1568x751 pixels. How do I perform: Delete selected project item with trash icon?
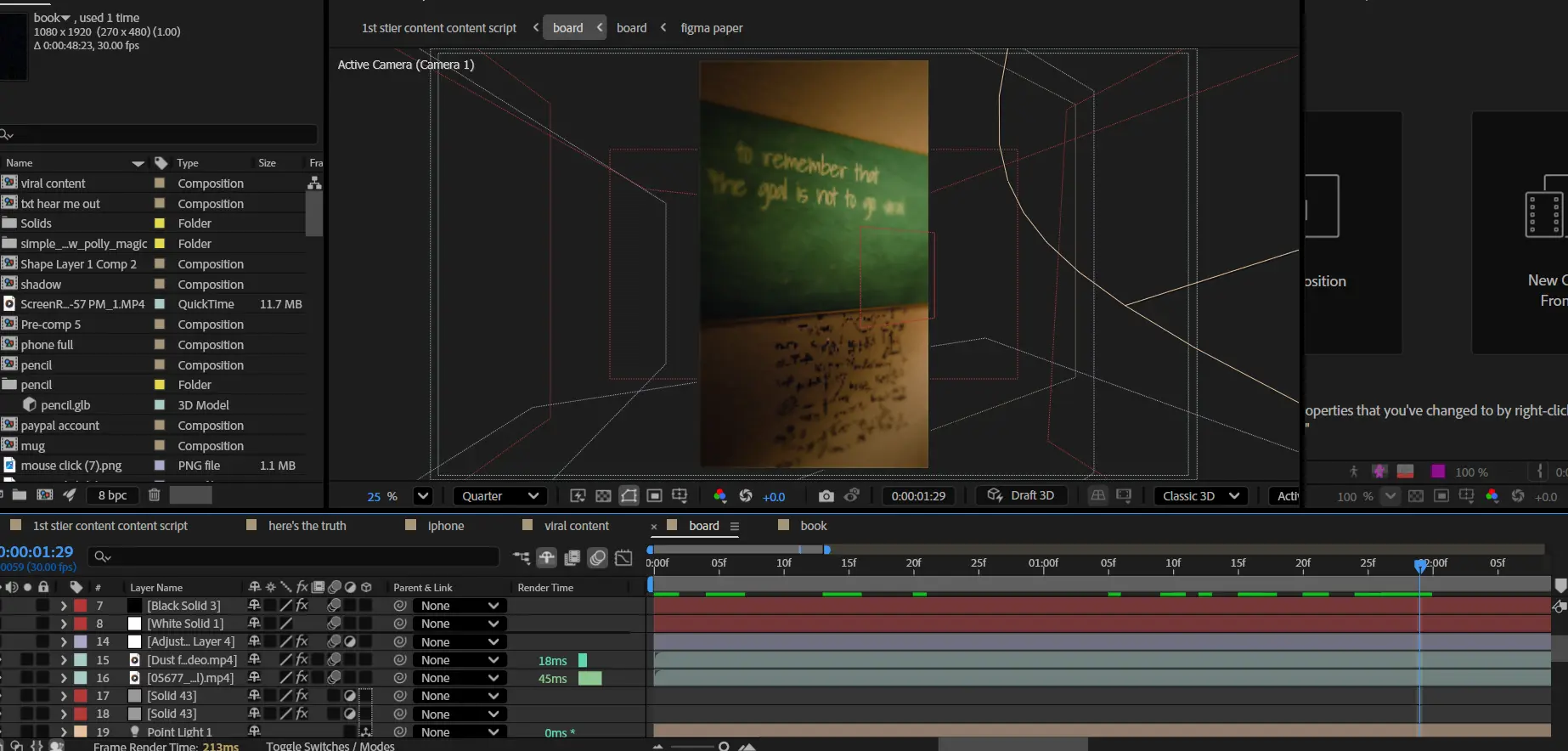point(154,495)
